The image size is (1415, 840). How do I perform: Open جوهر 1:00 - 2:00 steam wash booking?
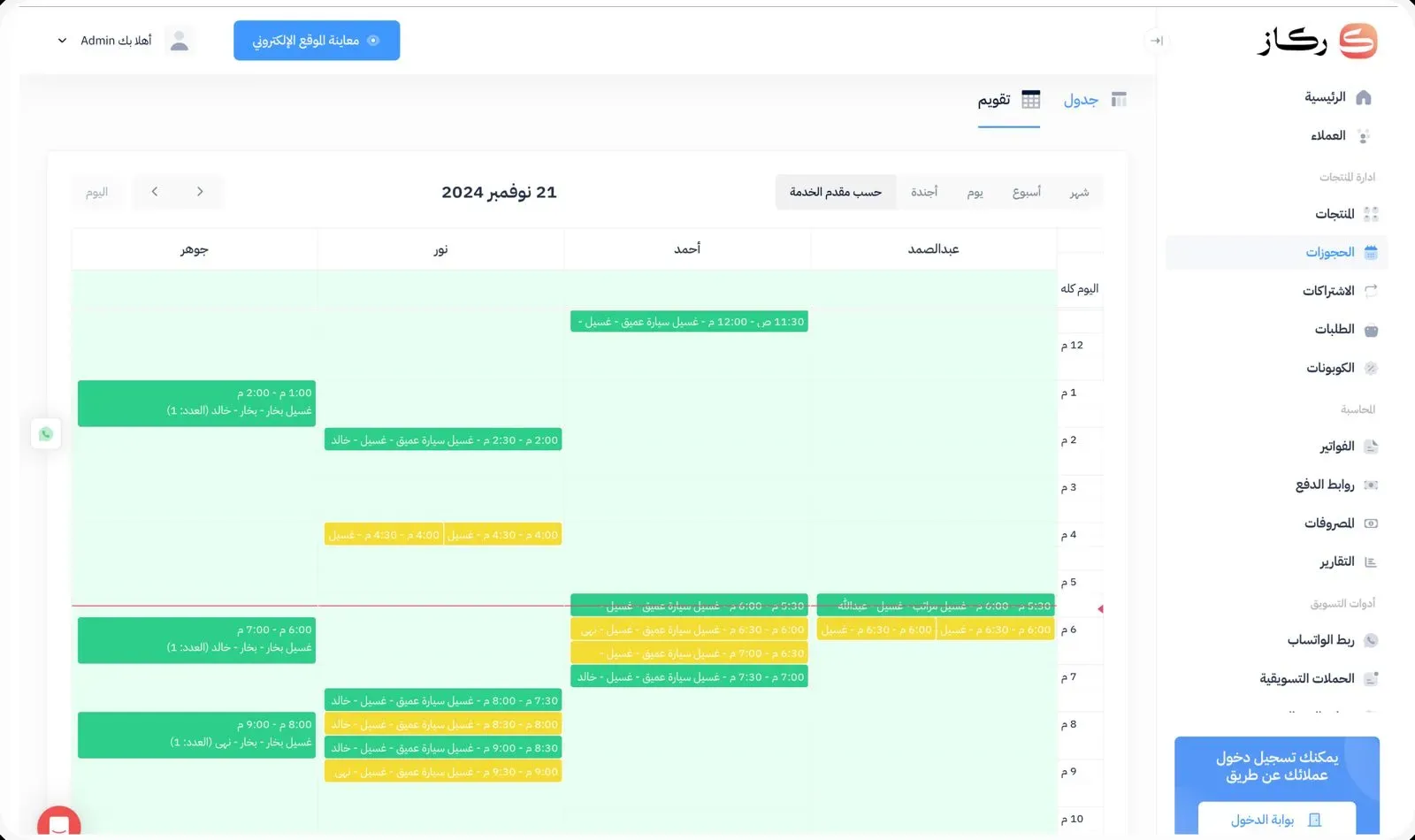196,403
